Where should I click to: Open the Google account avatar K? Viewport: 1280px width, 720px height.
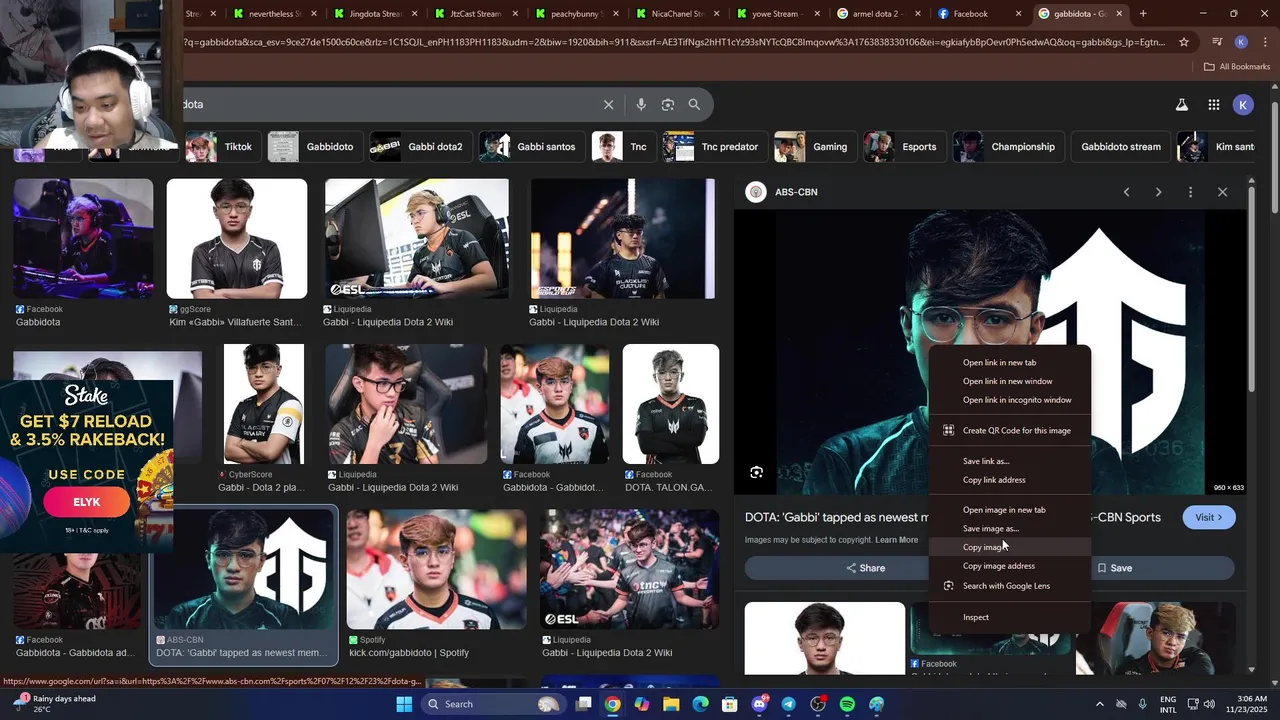1243,104
